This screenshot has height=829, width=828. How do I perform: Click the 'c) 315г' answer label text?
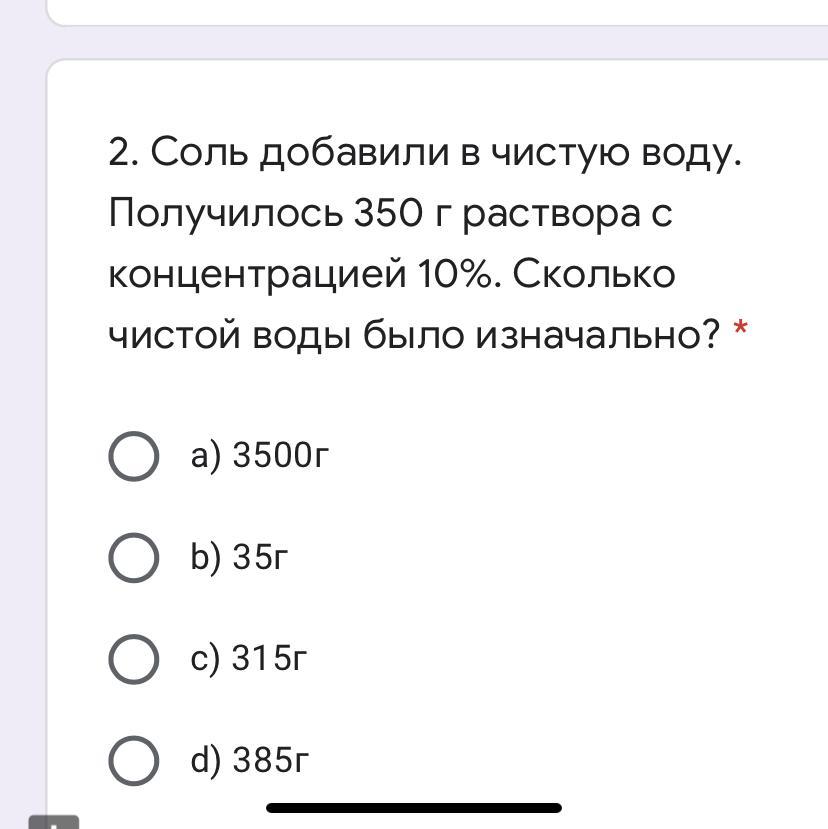click(249, 660)
